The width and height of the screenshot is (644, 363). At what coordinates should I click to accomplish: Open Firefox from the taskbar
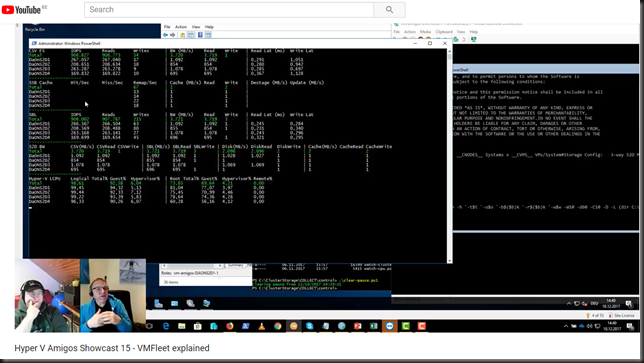click(230, 326)
